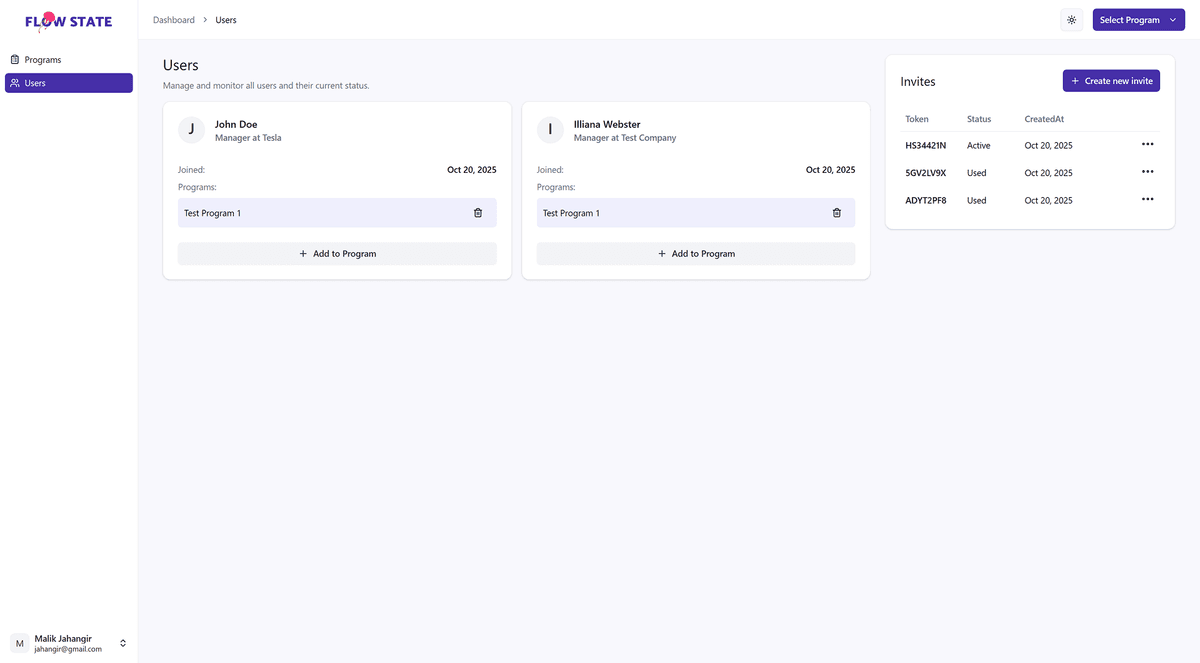Open Programs in the sidebar
The width and height of the screenshot is (1200, 663).
(43, 60)
